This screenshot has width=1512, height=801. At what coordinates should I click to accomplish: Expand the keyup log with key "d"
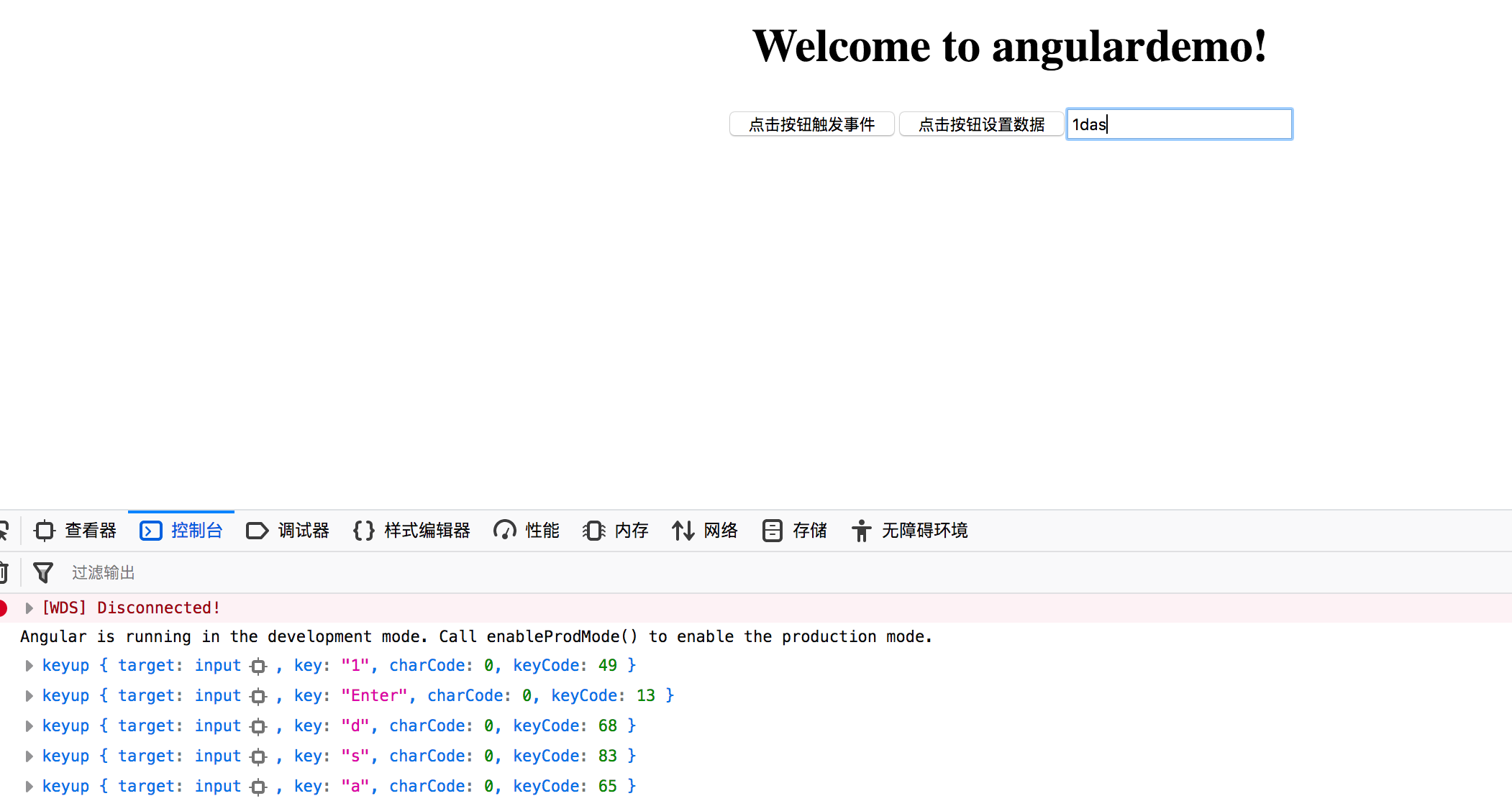click(x=29, y=726)
